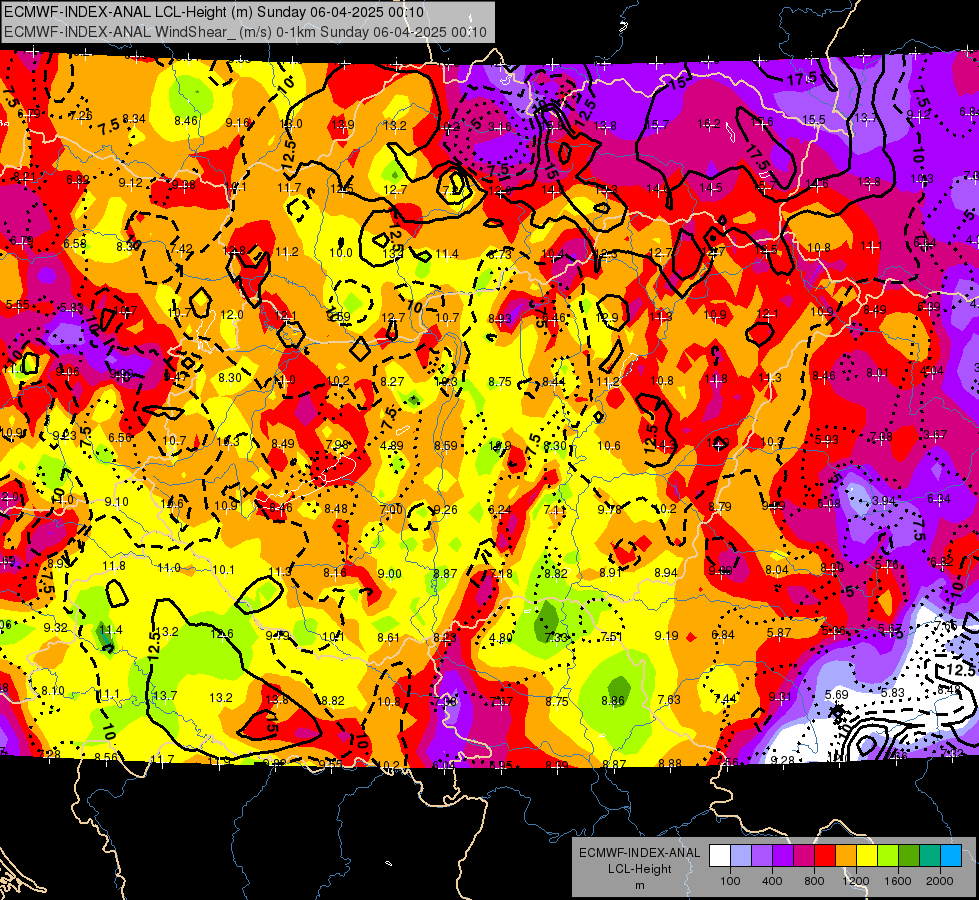Screen dimensions: 979x900
Task: Click the wind shear value 7.44
Action: click(725, 699)
